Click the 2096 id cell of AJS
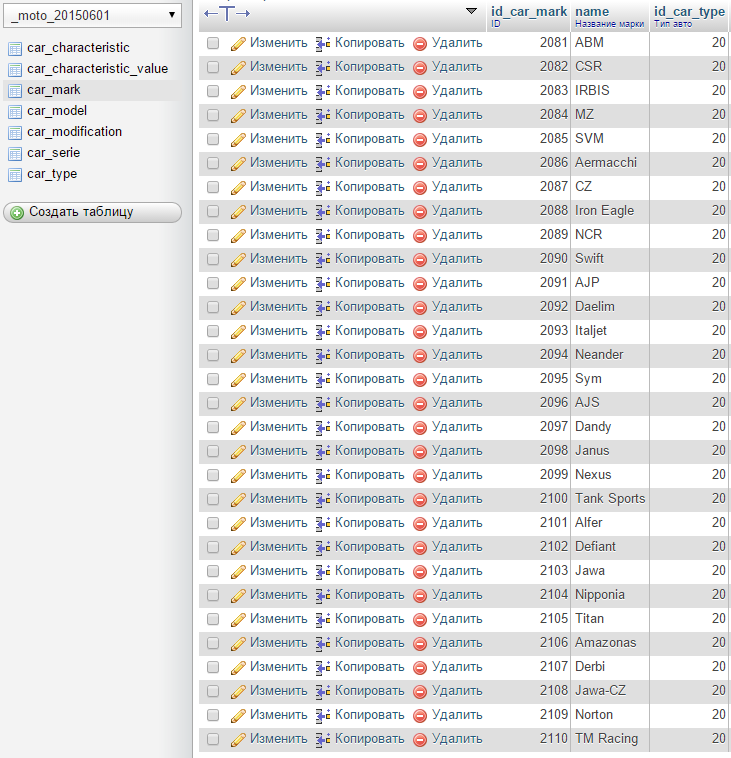Image resolution: width=731 pixels, height=758 pixels. (x=528, y=403)
